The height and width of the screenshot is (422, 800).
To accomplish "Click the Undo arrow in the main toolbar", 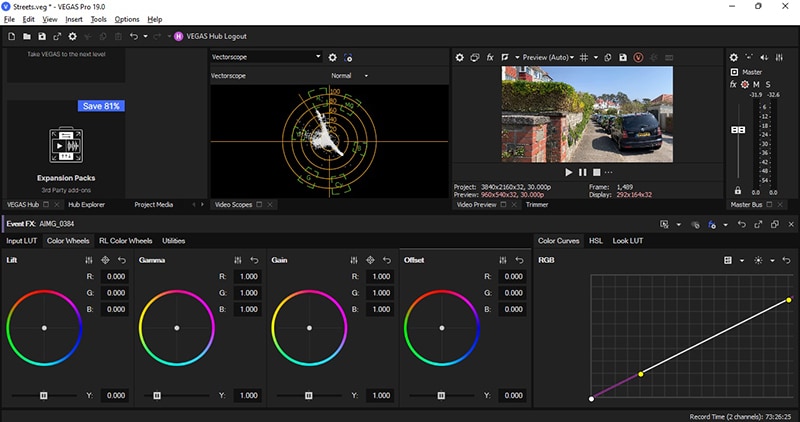I will point(134,37).
